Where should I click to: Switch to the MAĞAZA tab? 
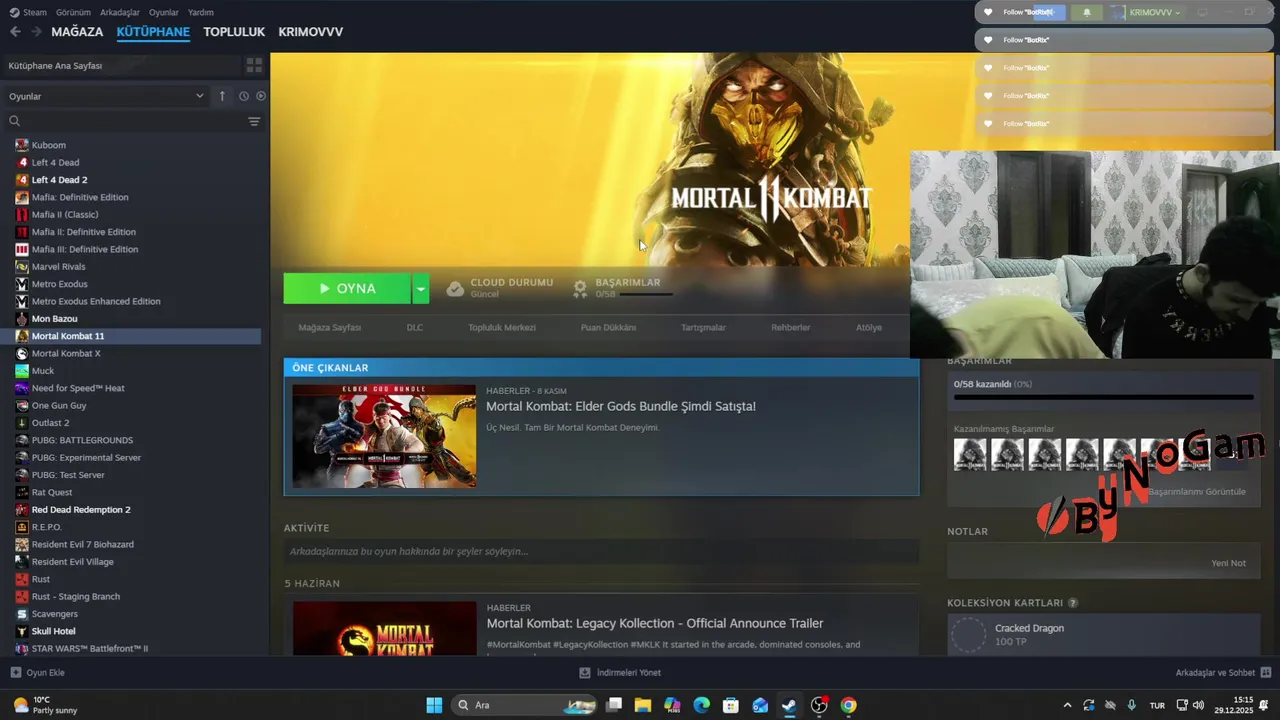click(77, 32)
